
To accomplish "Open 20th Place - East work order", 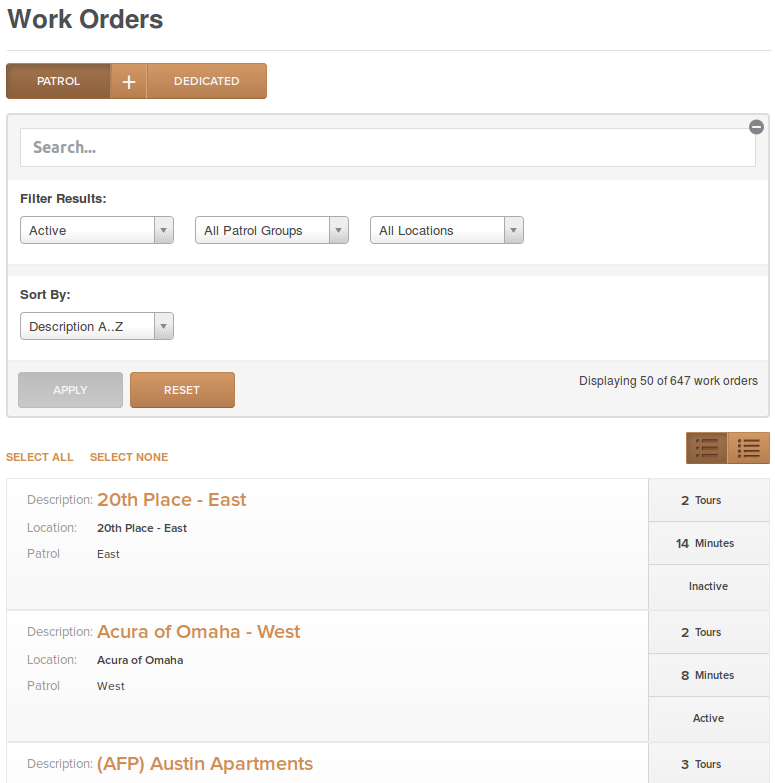I will point(171,500).
